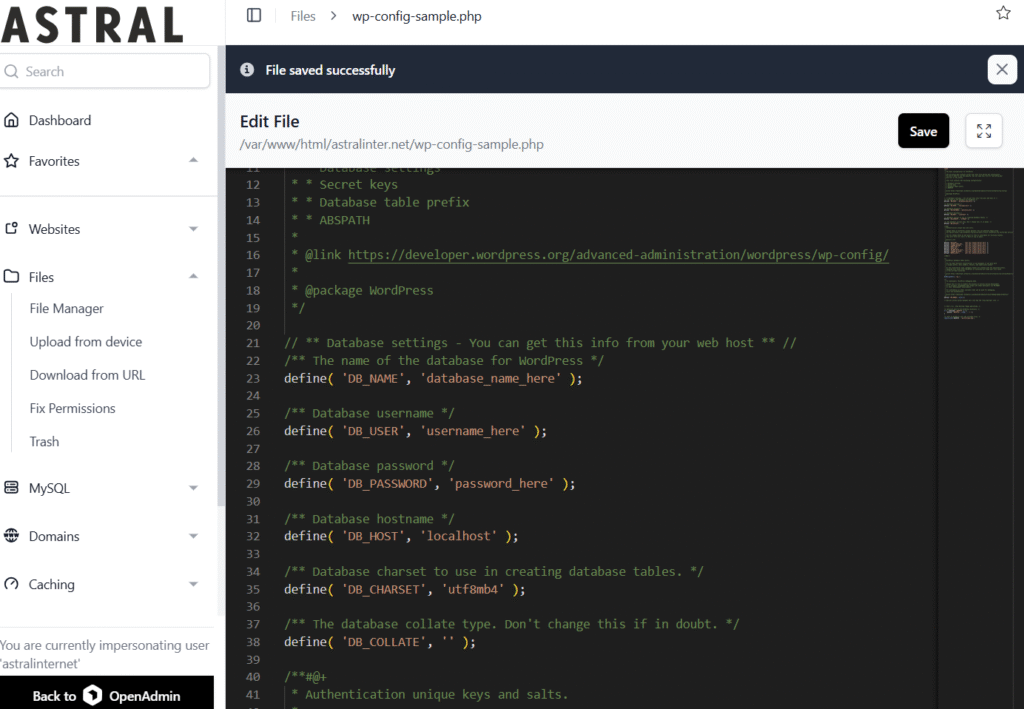Click the Files folder icon

click(x=11, y=276)
